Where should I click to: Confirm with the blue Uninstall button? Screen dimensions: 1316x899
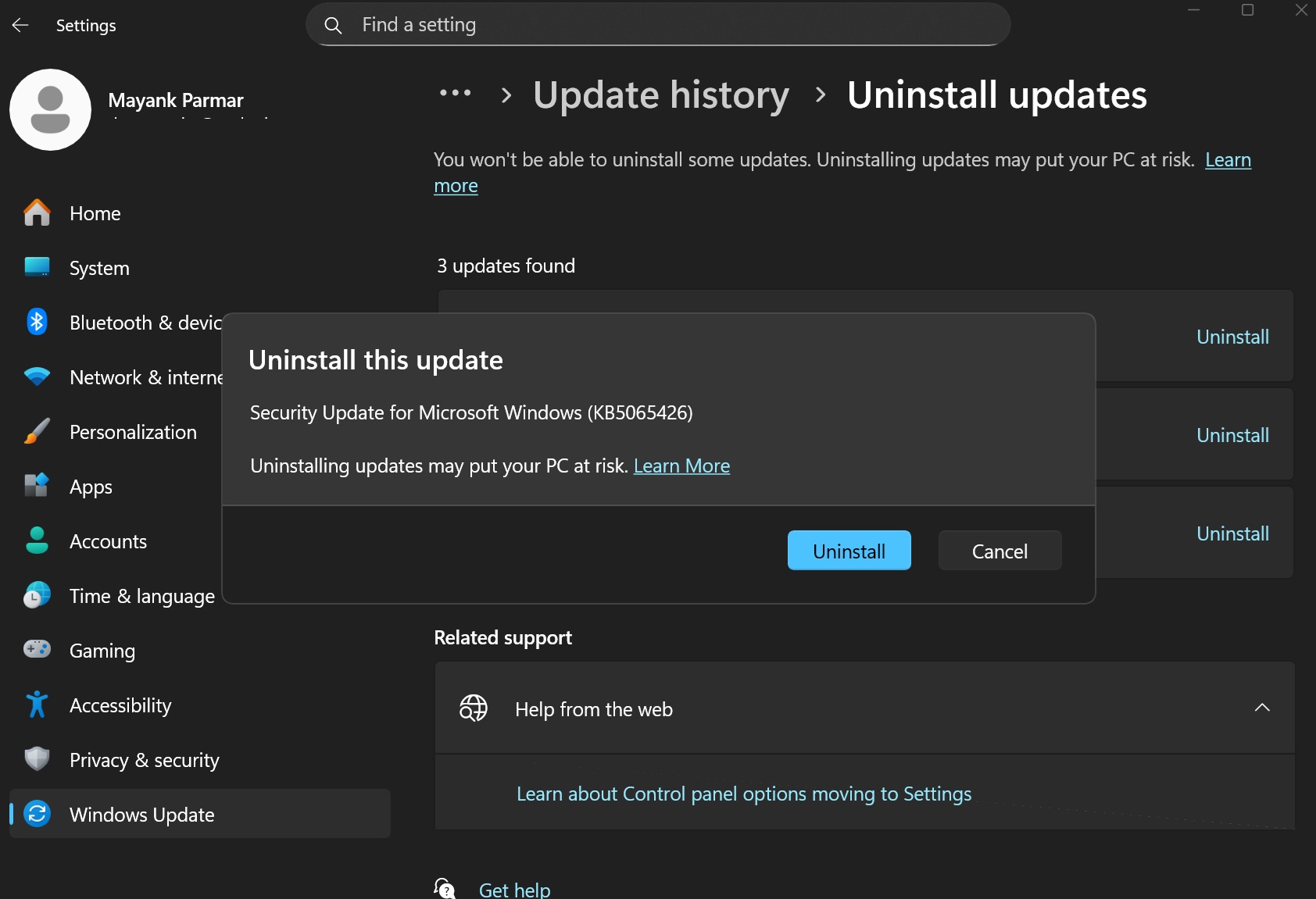[x=849, y=551]
